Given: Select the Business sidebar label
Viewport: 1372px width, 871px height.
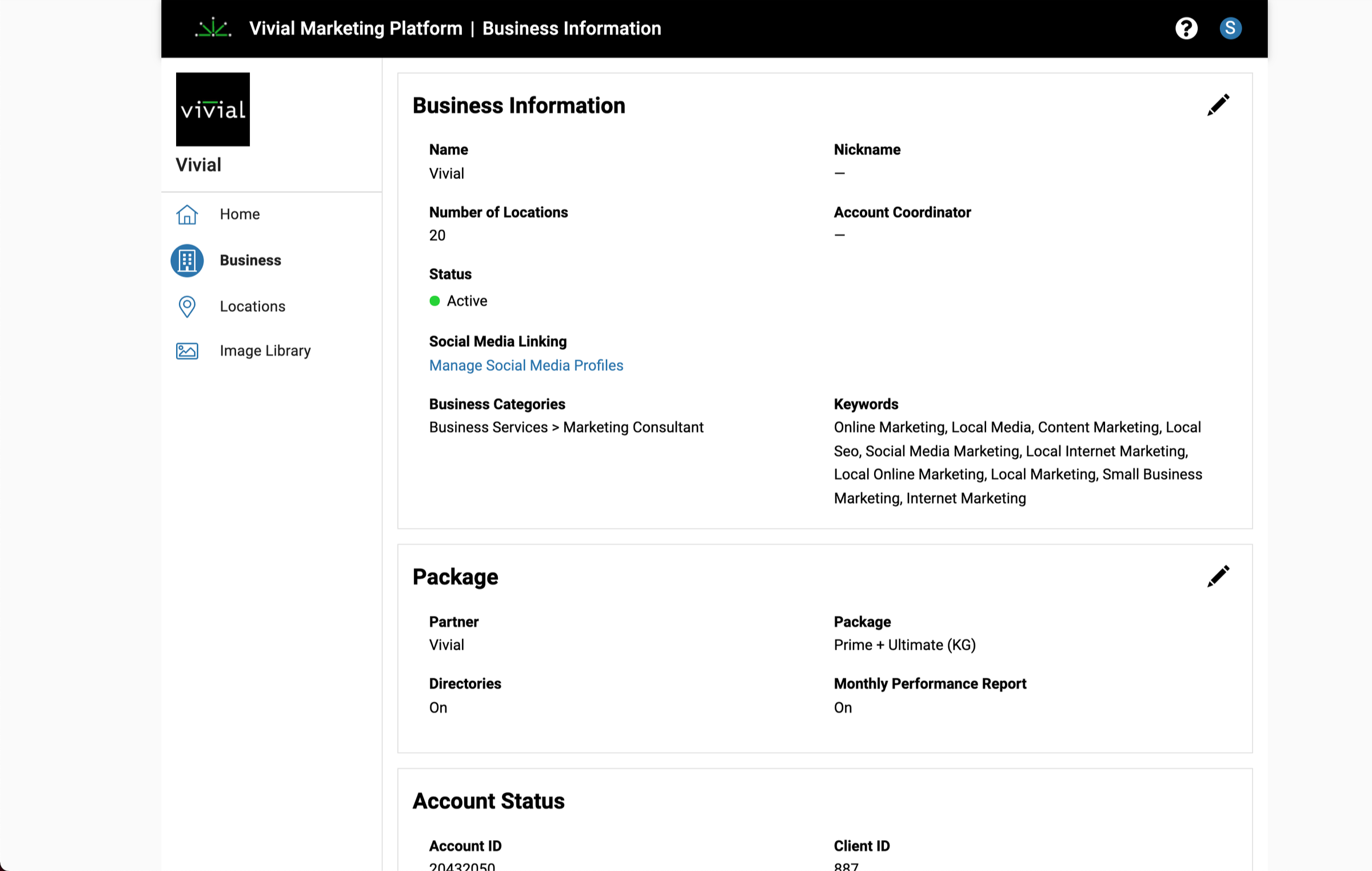Looking at the screenshot, I should tap(250, 261).
